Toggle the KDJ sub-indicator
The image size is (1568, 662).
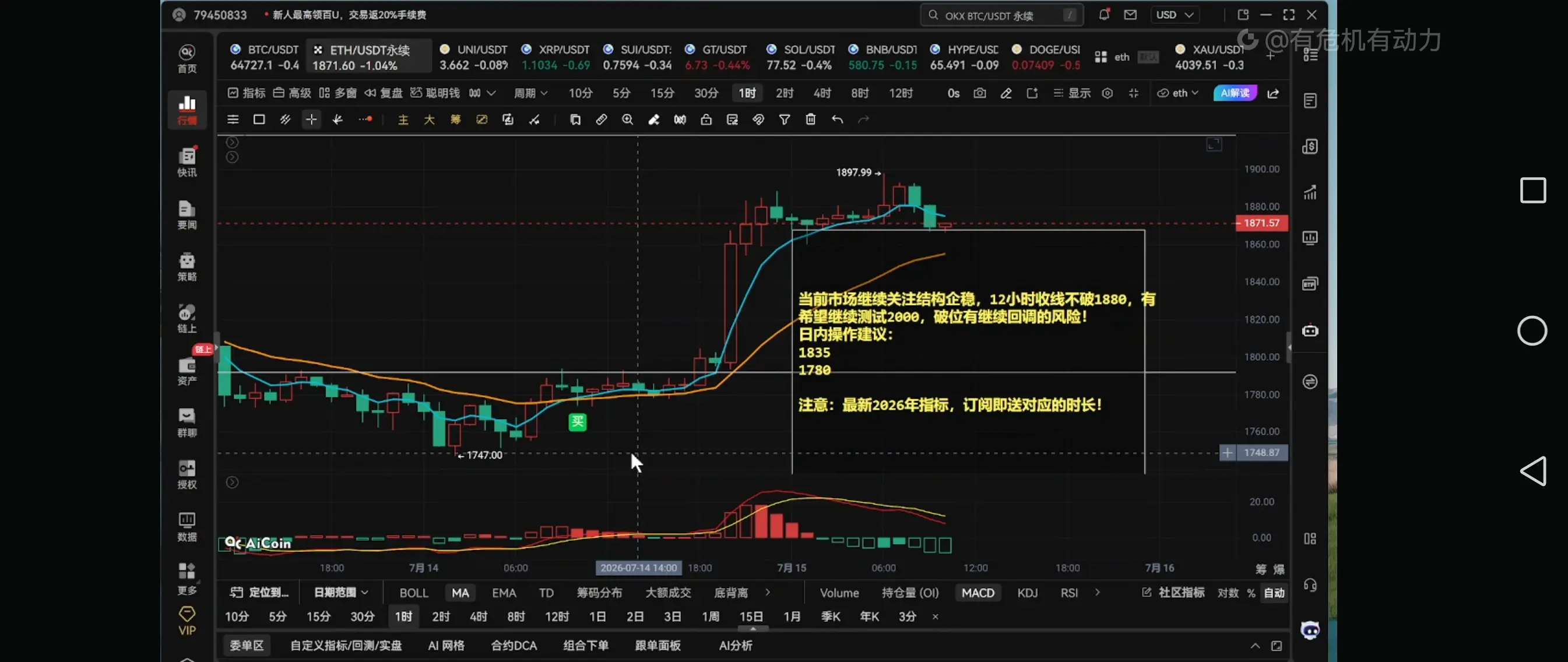point(1028,593)
